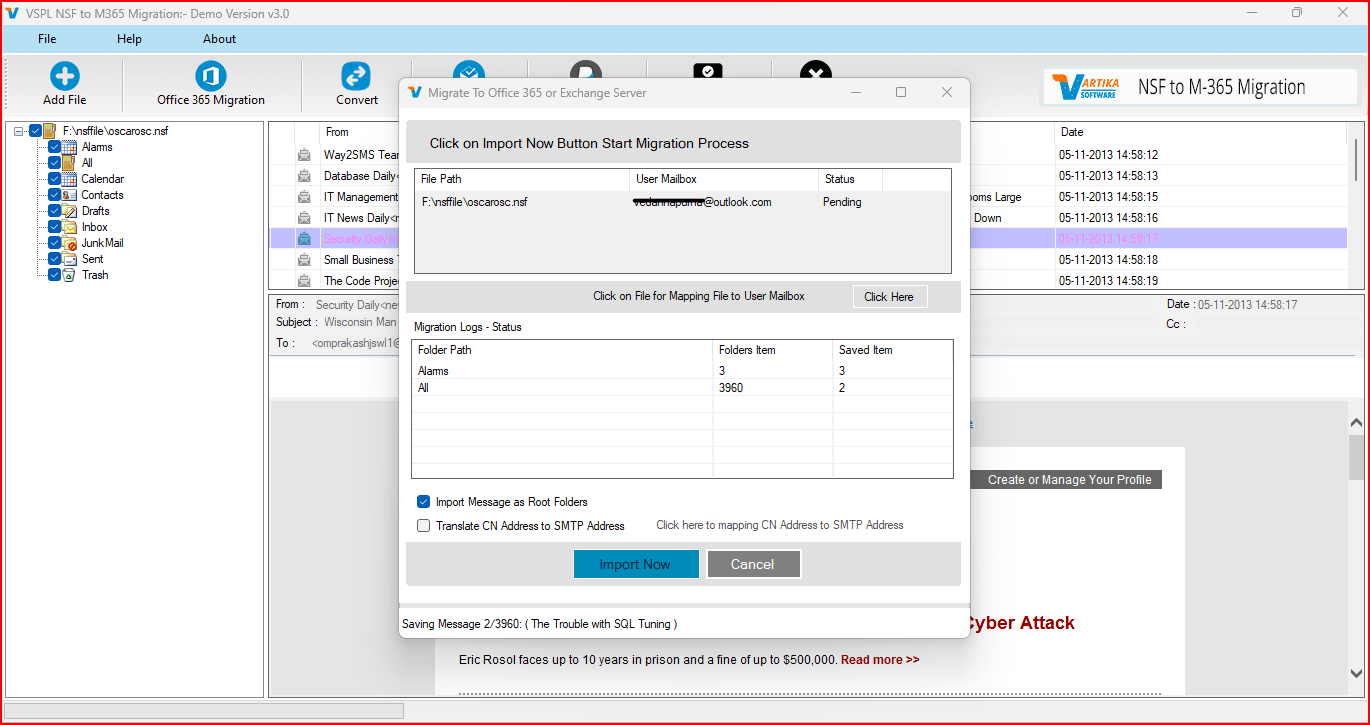Uncheck the Drafts folder checkbox
The image size is (1370, 725).
coord(55,211)
